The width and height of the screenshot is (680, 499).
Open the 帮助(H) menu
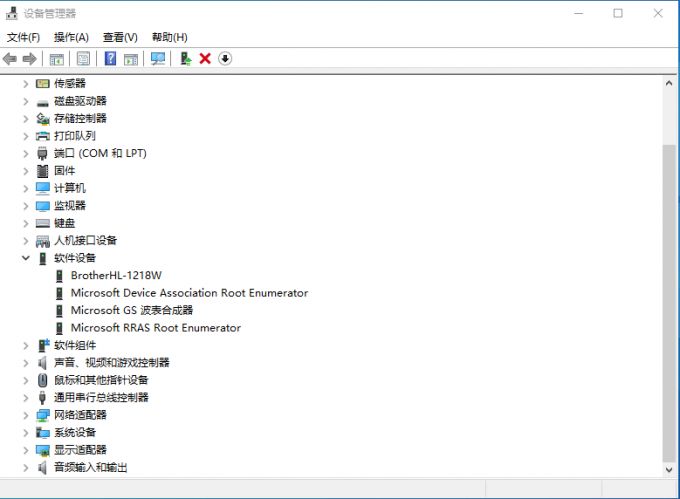[170, 37]
